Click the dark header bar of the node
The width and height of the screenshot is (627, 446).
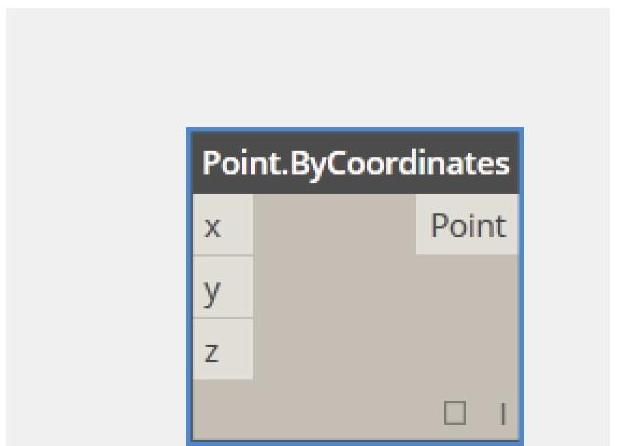tap(355, 163)
